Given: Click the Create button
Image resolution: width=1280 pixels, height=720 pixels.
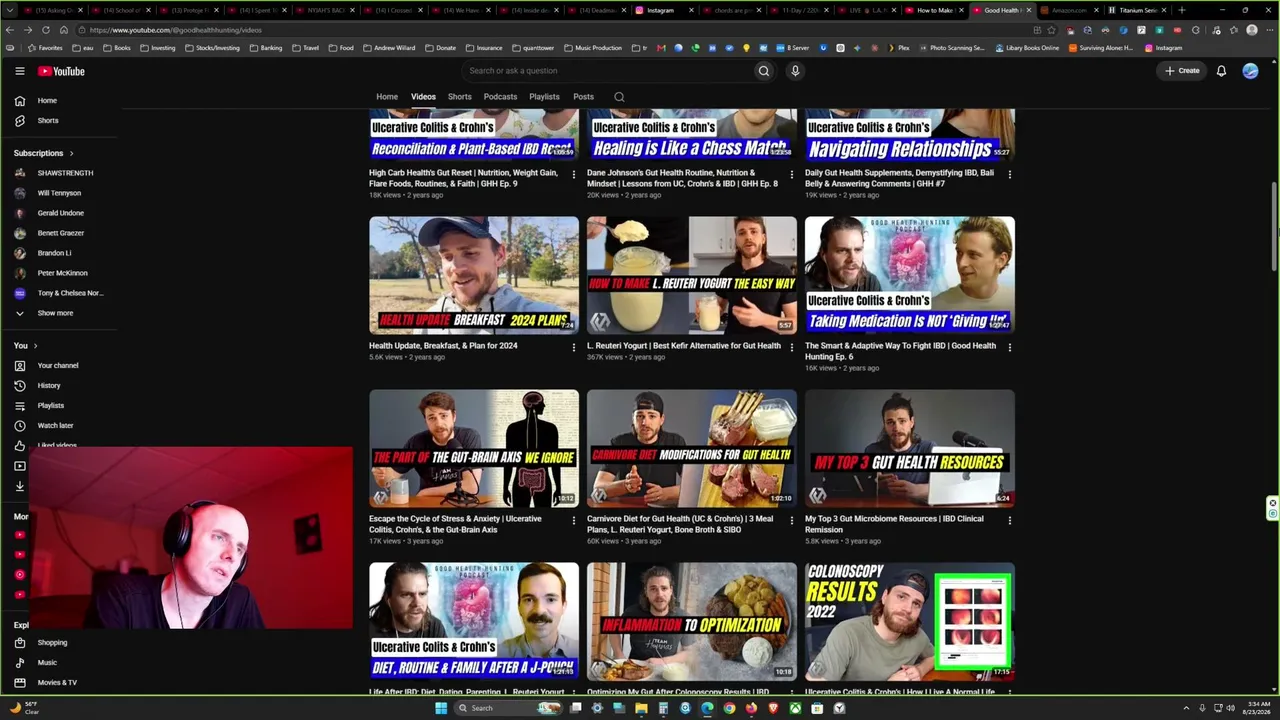Looking at the screenshot, I should 1182,71.
